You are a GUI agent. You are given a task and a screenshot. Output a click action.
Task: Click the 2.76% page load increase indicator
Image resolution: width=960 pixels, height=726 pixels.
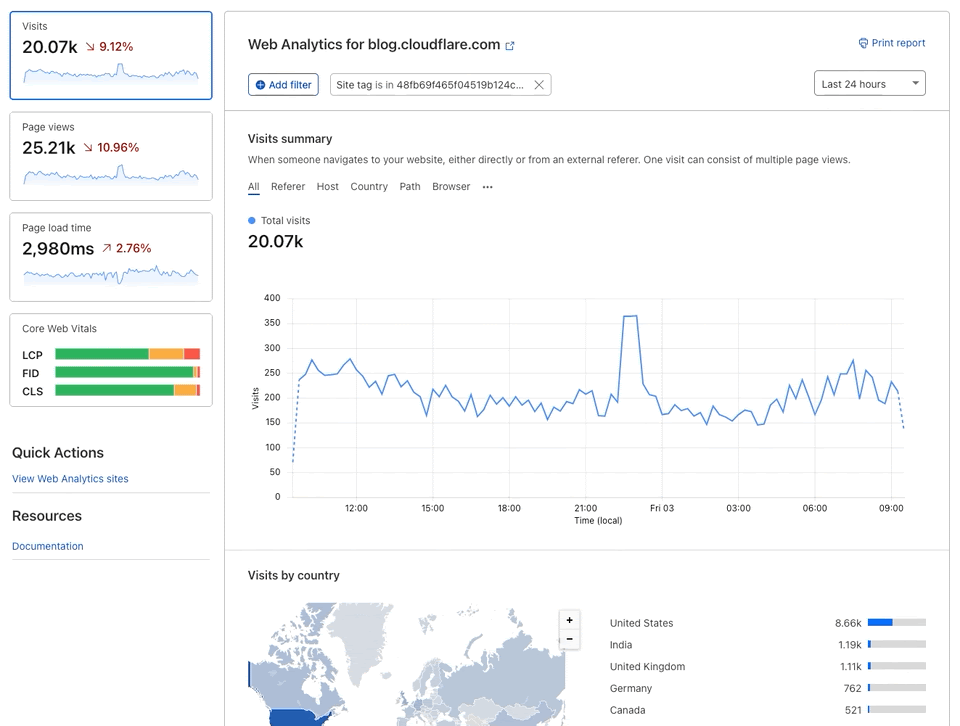tap(127, 248)
